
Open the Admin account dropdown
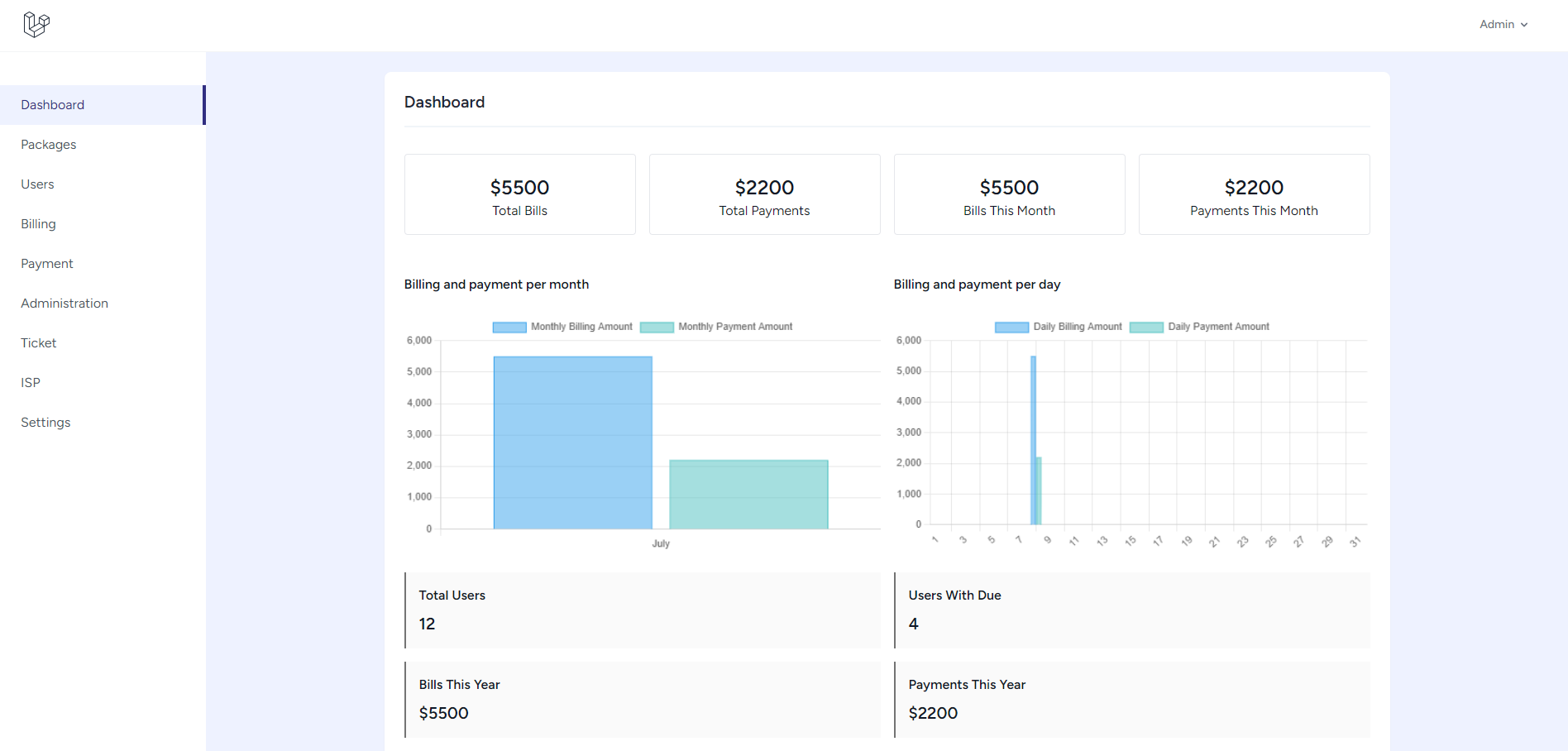click(1503, 24)
